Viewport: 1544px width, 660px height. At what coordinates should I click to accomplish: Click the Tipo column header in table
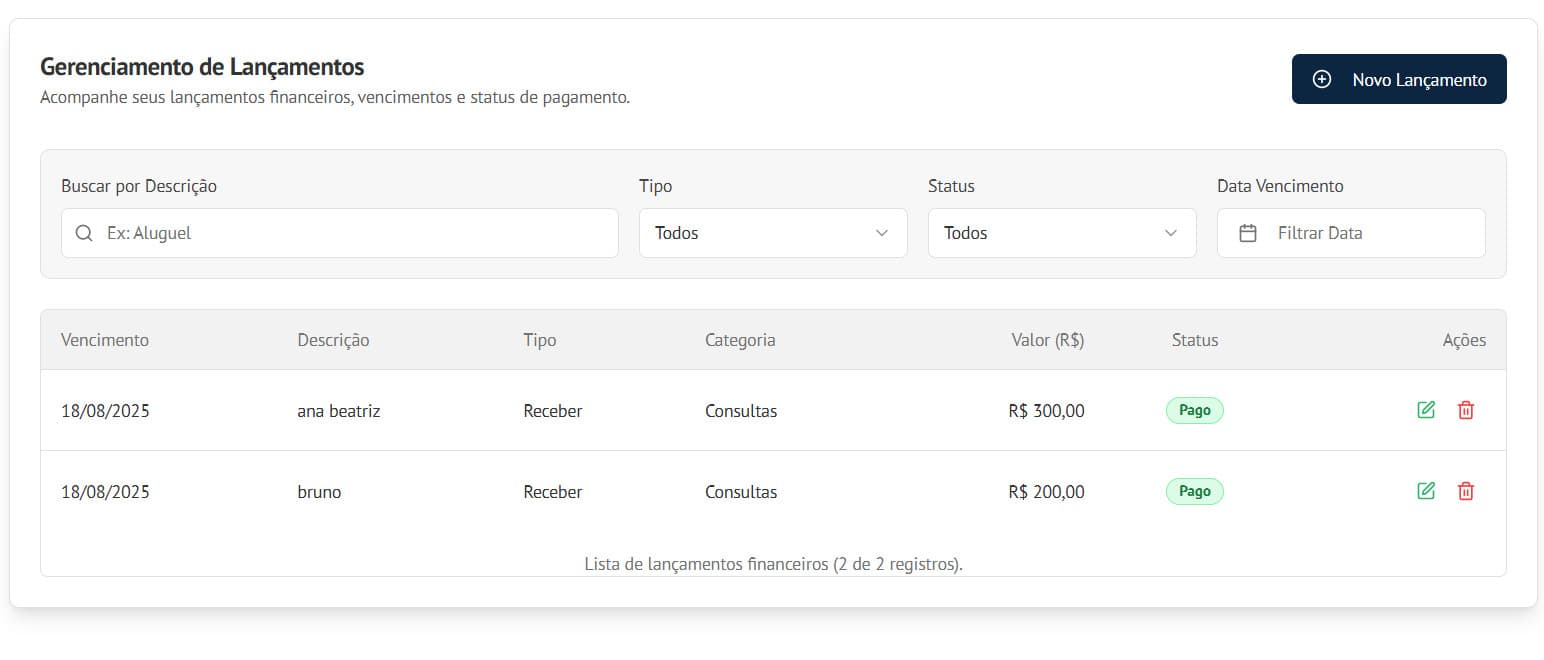click(x=540, y=340)
